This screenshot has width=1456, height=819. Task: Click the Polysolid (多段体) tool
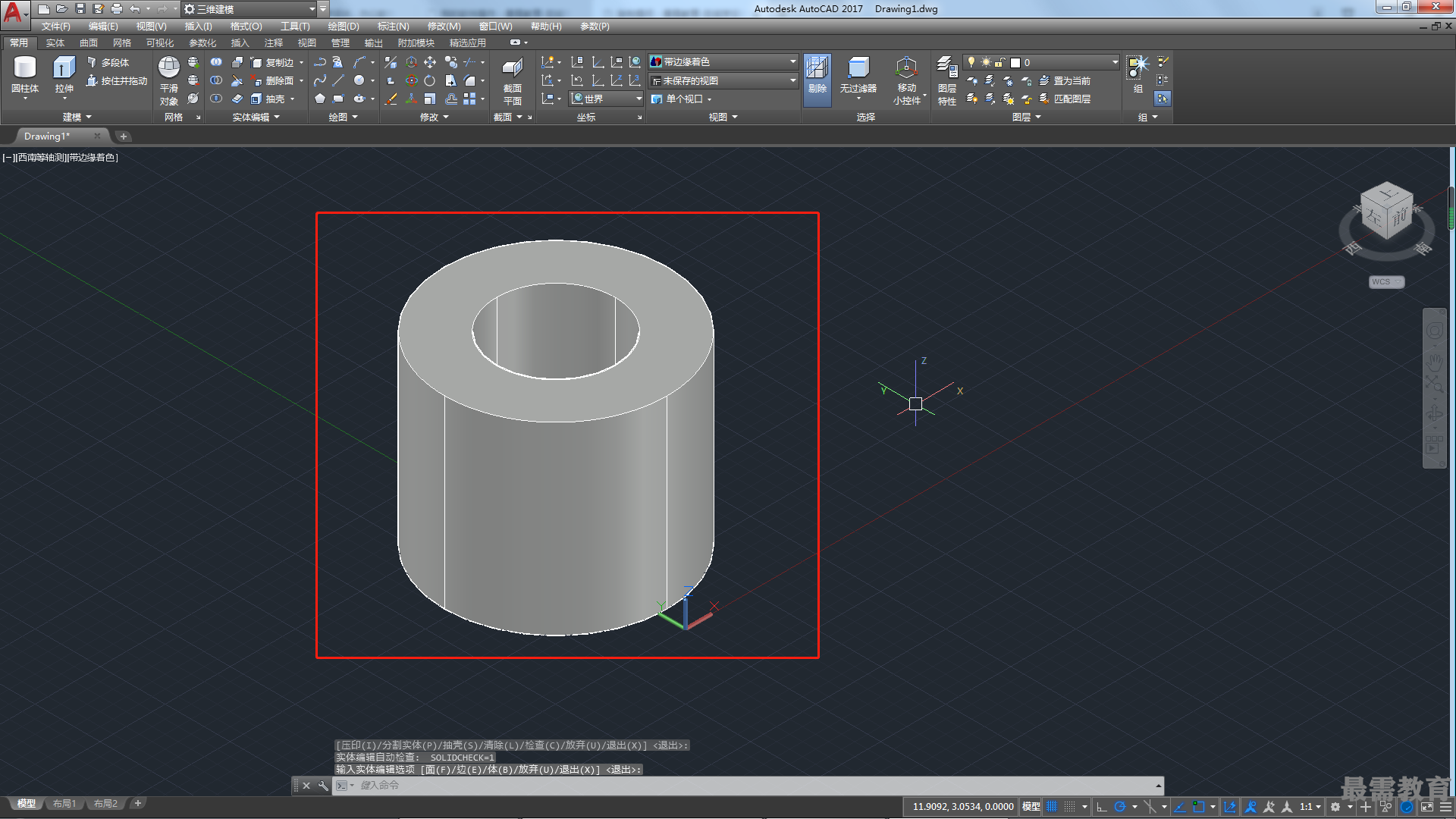(x=108, y=62)
